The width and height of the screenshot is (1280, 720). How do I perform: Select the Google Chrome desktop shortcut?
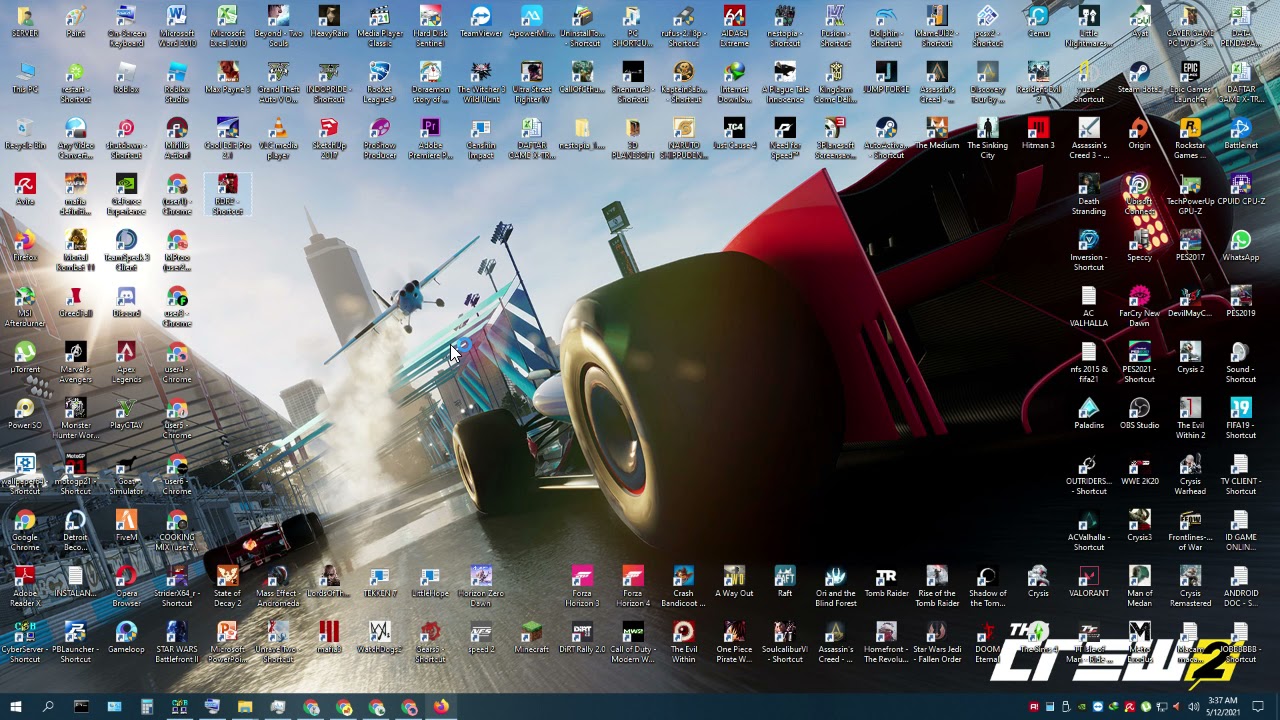25,531
